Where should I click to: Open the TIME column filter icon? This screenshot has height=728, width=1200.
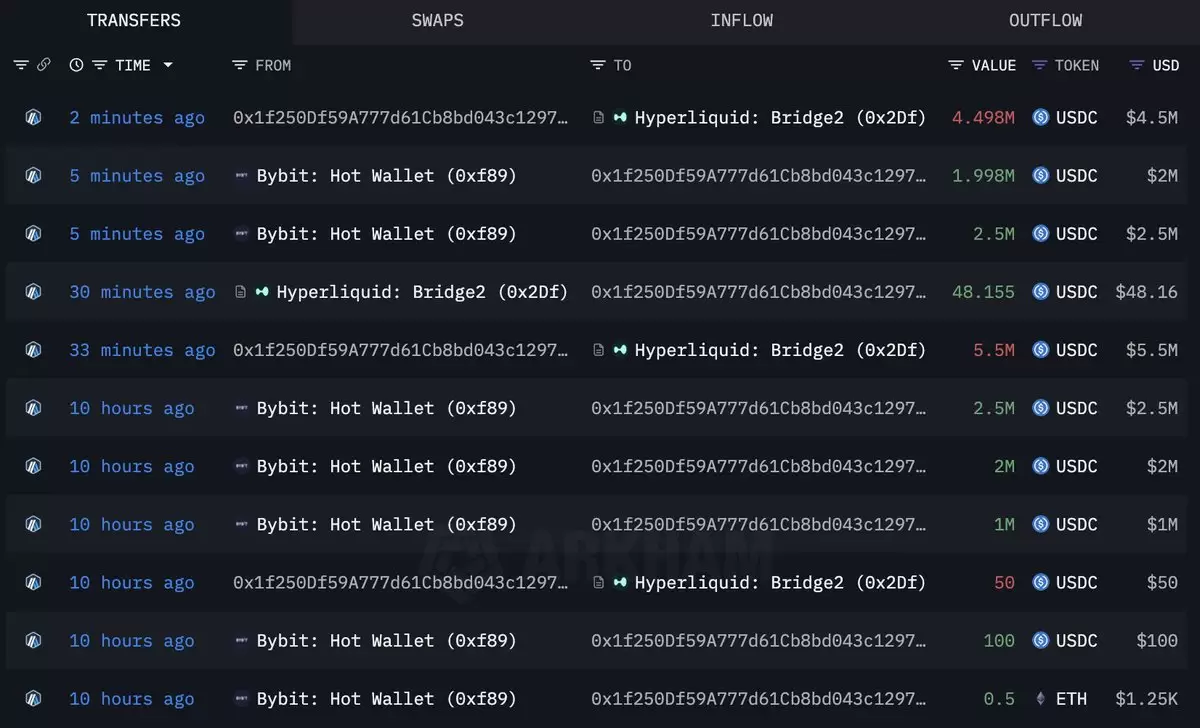click(99, 65)
